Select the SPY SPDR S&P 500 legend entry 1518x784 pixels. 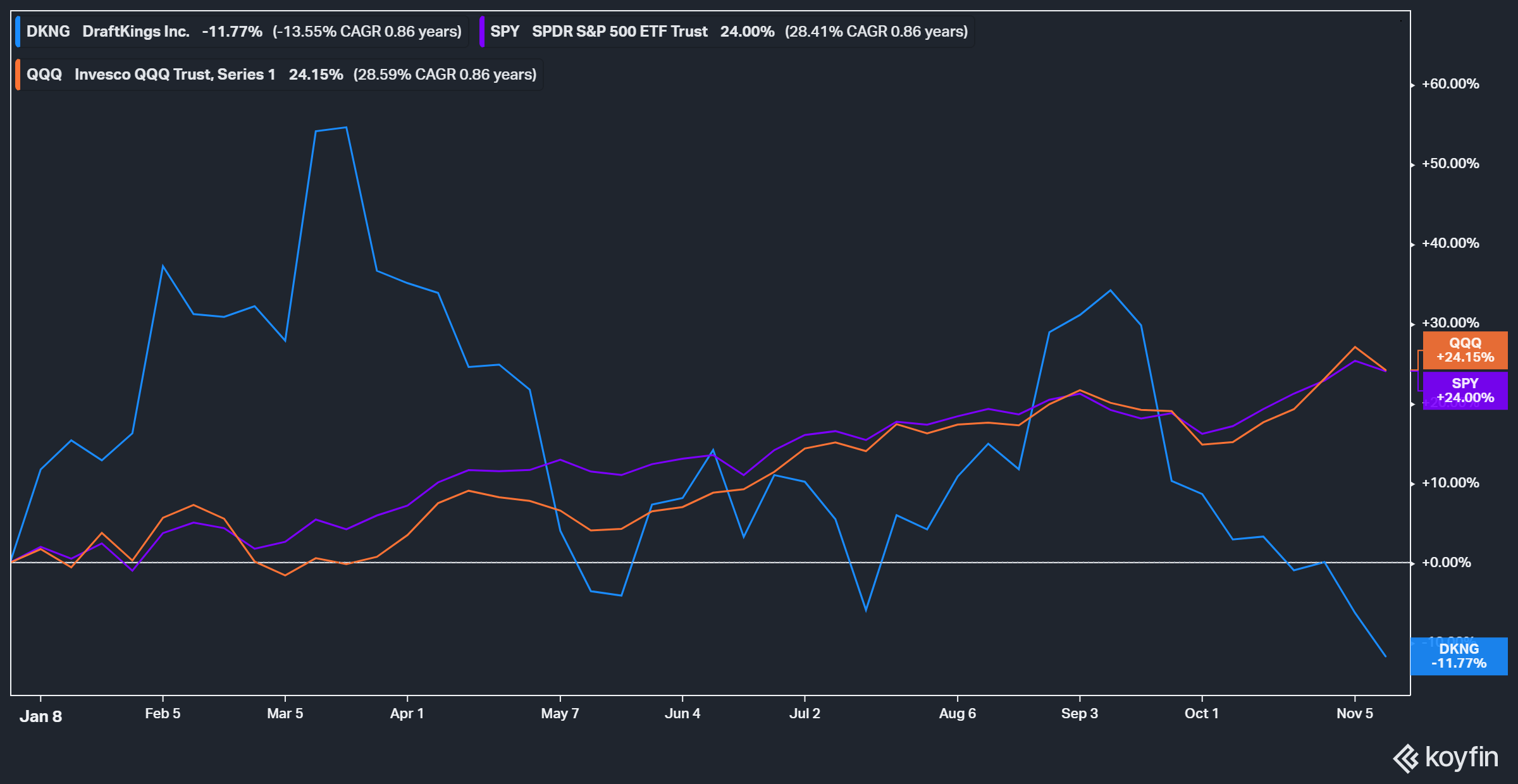[x=727, y=32]
